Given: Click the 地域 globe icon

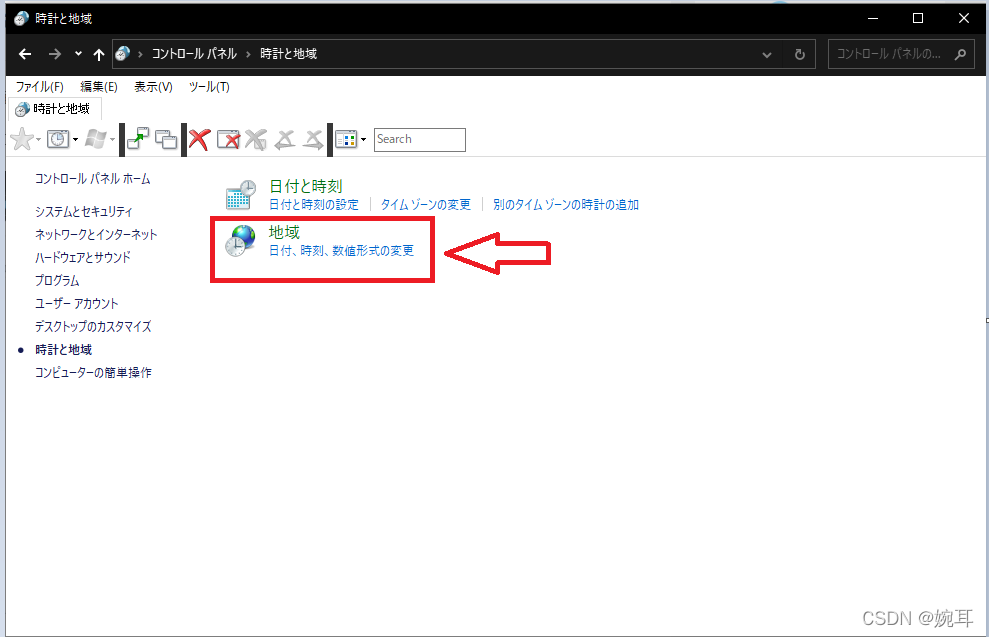Looking at the screenshot, I should tap(239, 240).
